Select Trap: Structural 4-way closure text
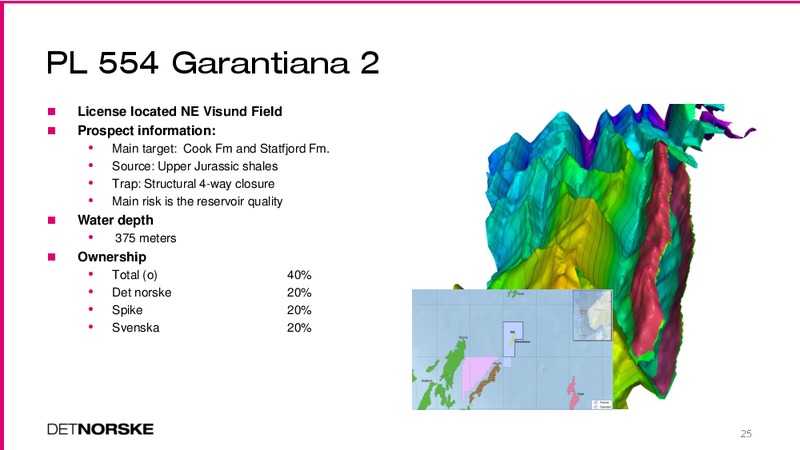This screenshot has height=450, width=800. [x=193, y=184]
